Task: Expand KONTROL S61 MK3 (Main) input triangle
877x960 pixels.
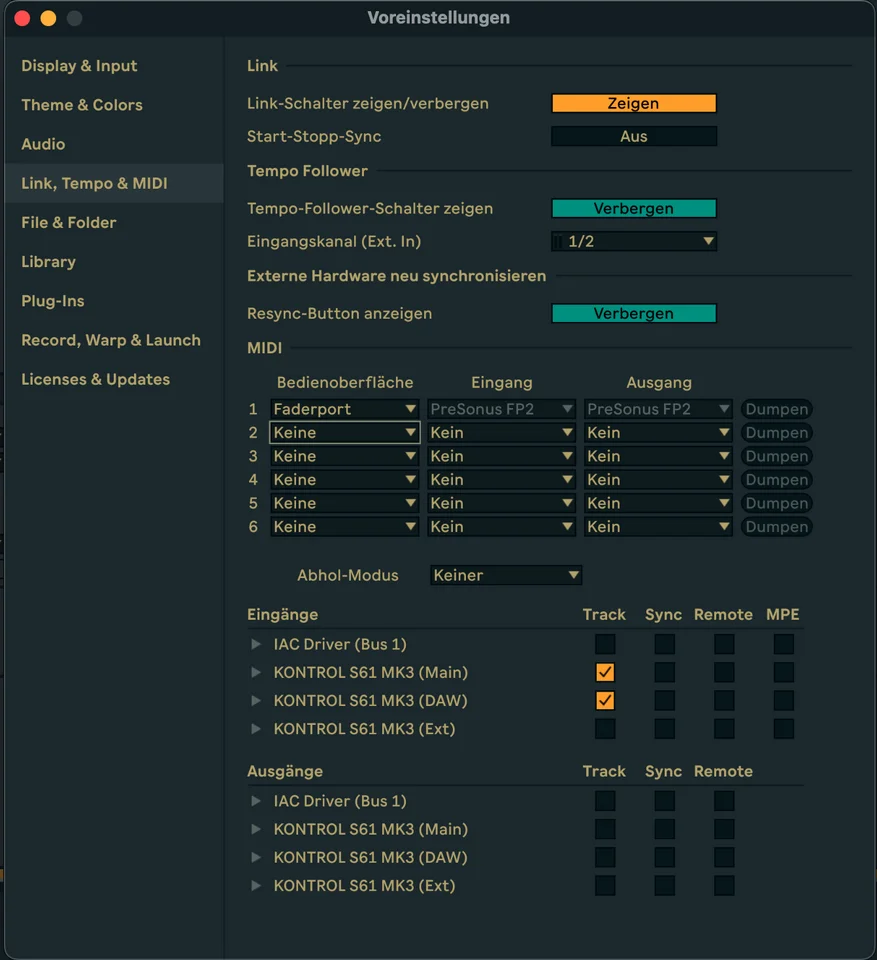Action: [x=256, y=673]
